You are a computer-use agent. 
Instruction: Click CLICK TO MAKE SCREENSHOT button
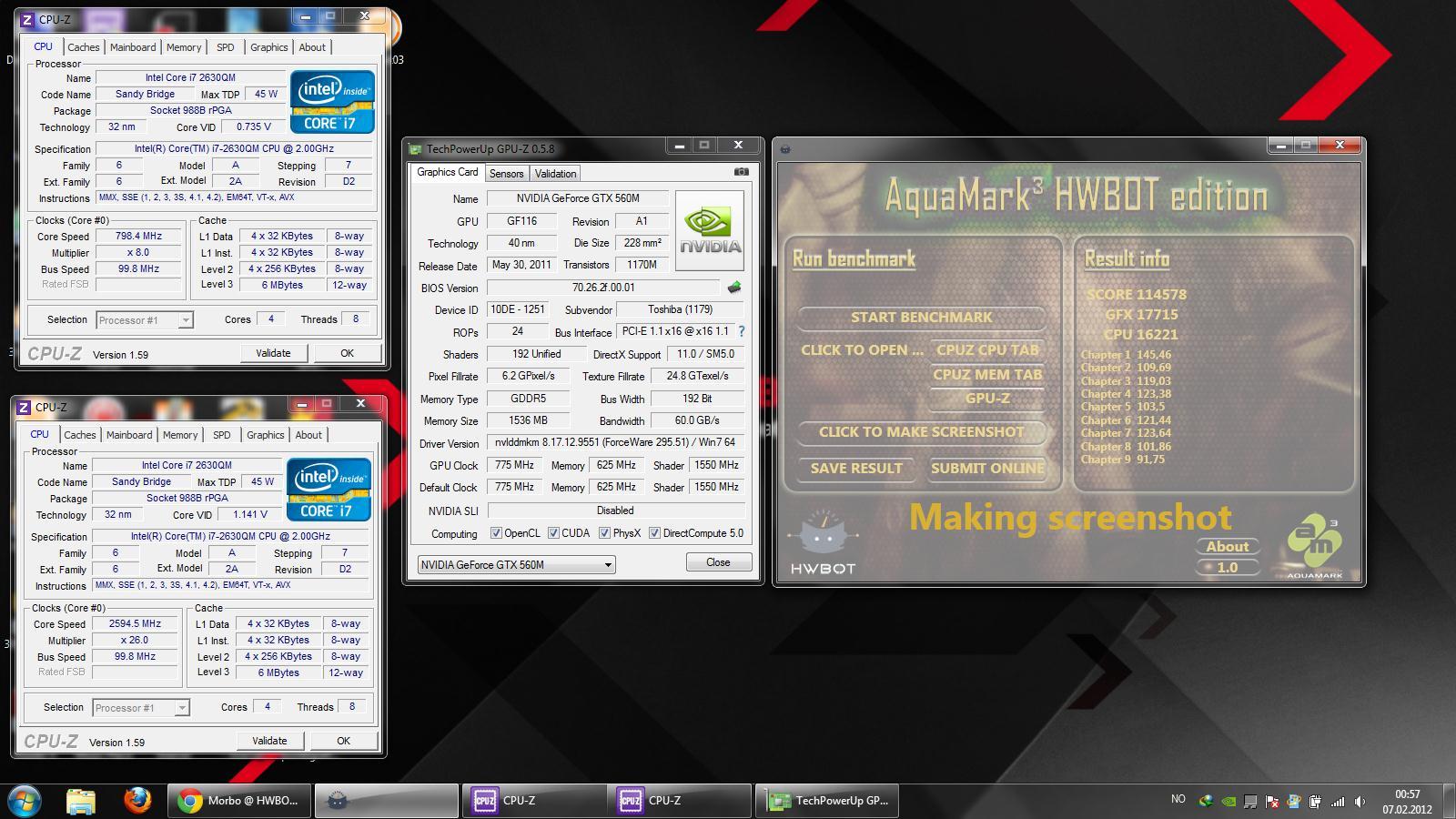point(921,431)
